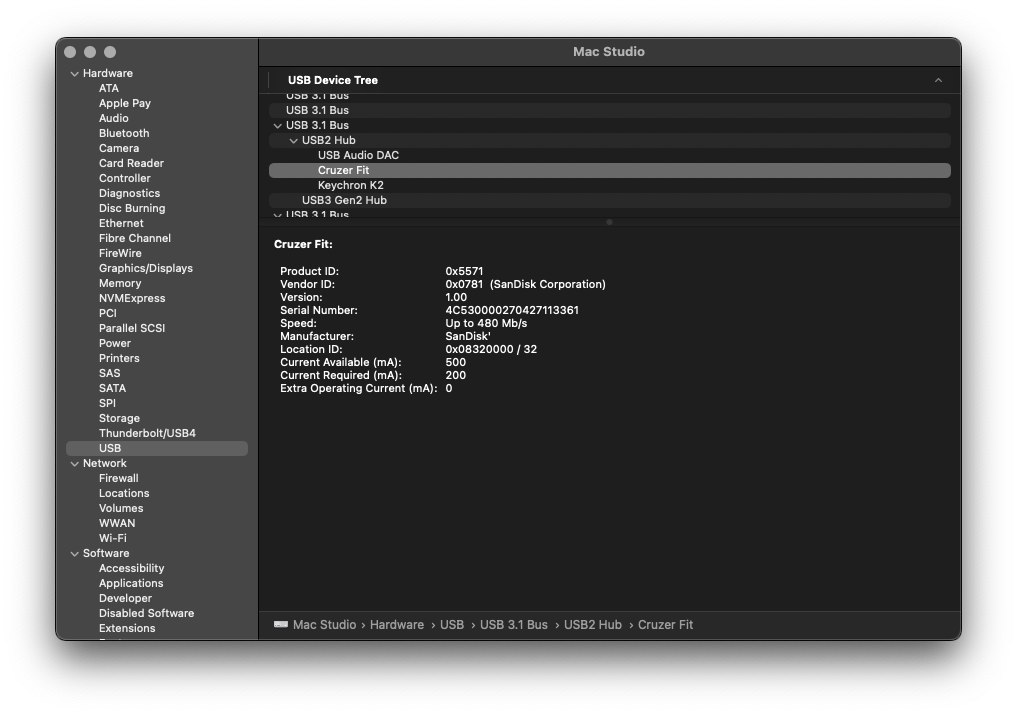Screen dimensions: 1017x714
Task: Collapse the Network section chevron
Action: pyautogui.click(x=75, y=464)
